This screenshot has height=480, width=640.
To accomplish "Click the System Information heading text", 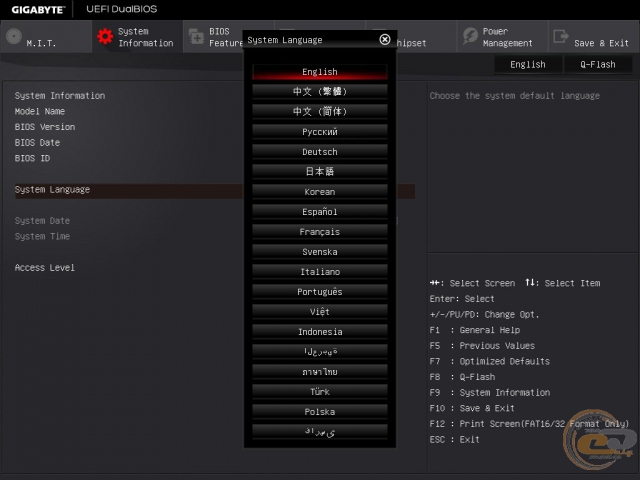I will click(x=60, y=96).
